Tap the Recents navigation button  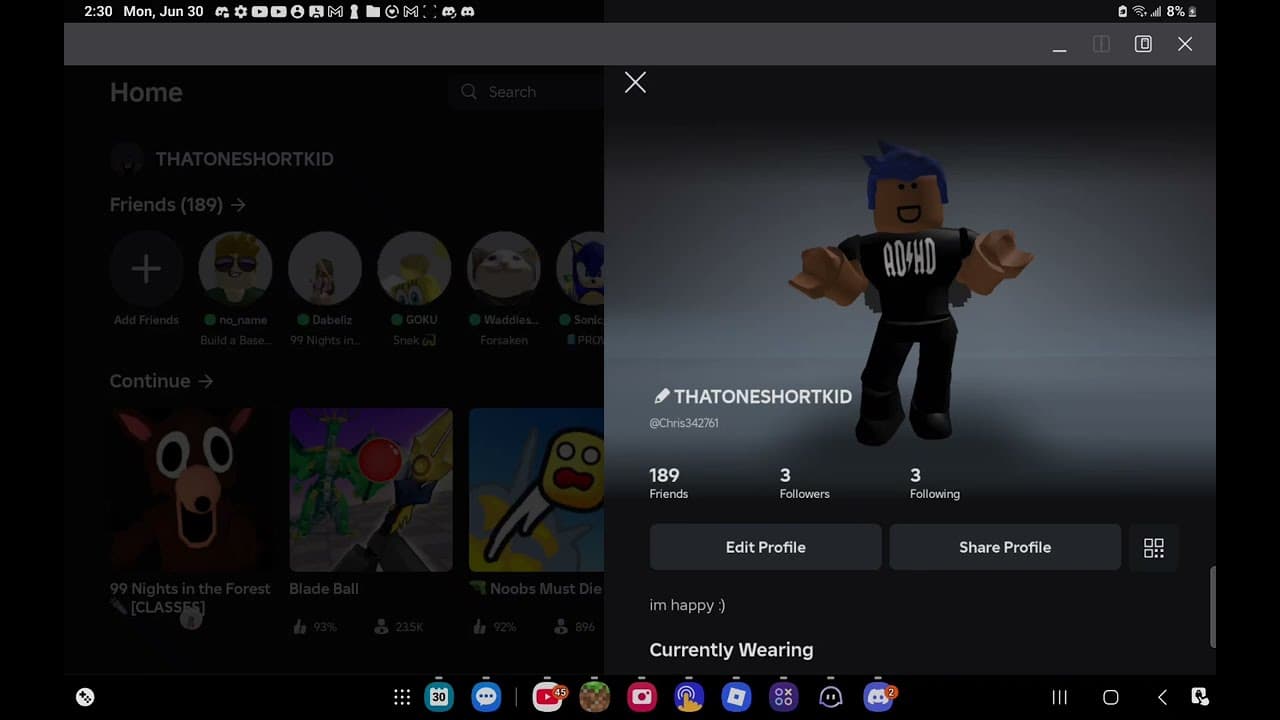(x=1060, y=698)
